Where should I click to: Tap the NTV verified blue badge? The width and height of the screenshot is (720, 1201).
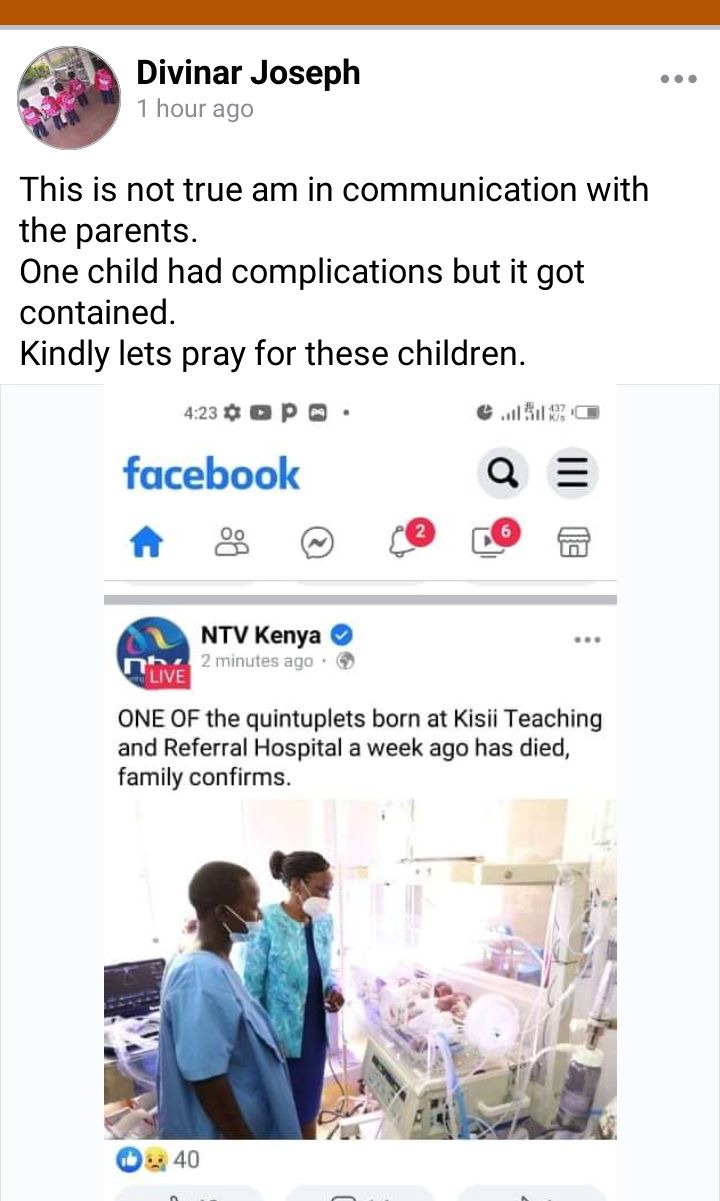click(342, 635)
